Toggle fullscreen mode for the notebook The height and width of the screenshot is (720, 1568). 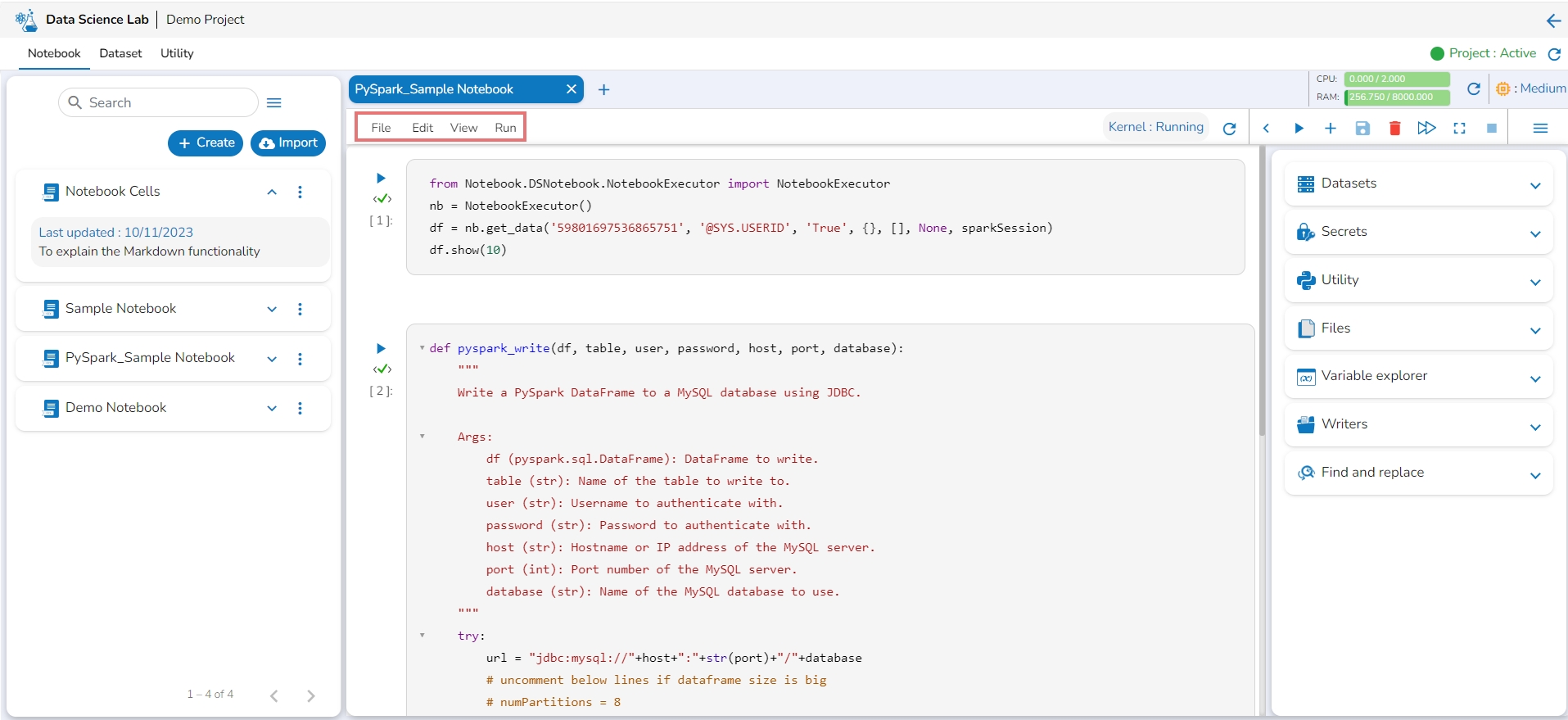coord(1459,128)
